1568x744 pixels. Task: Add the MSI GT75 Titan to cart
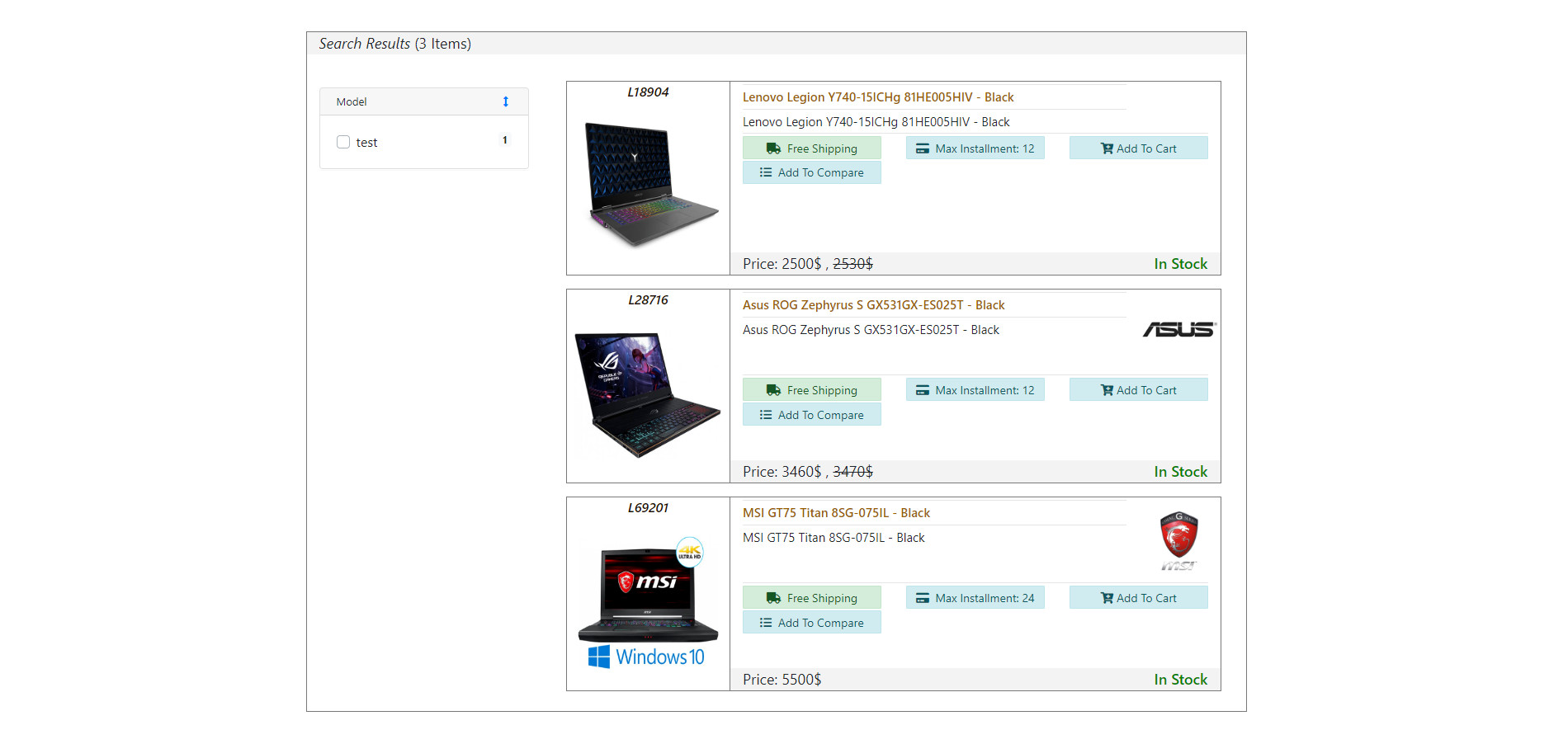[1139, 598]
